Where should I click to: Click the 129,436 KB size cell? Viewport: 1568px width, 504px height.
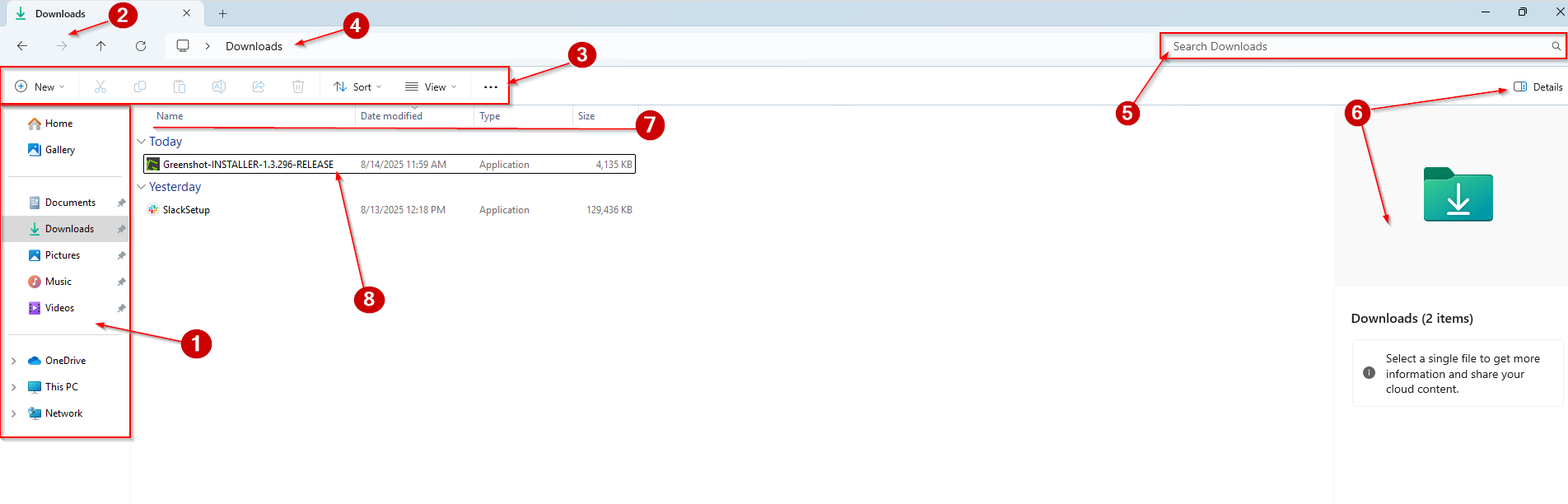(609, 210)
